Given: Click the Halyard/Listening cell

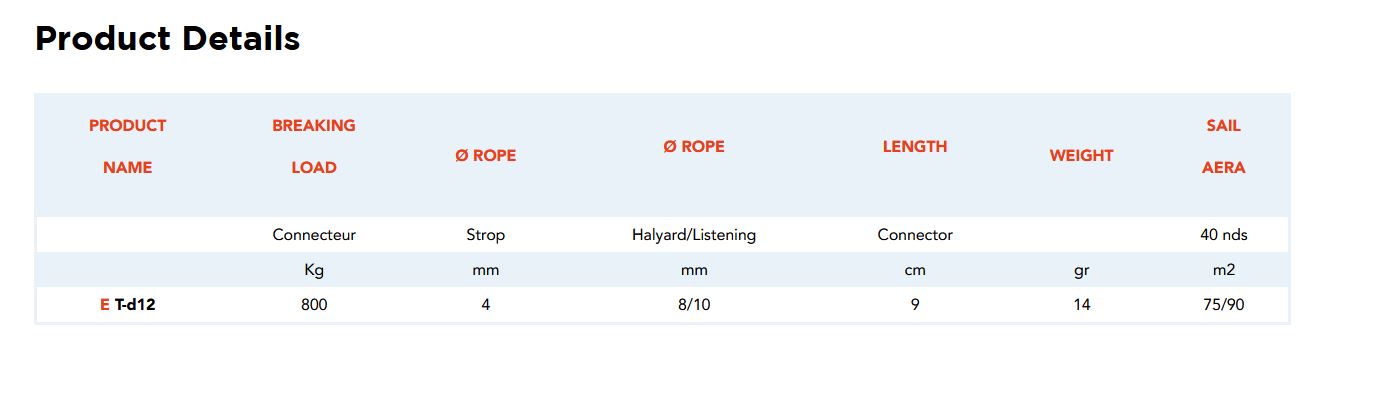Looking at the screenshot, I should pyautogui.click(x=694, y=235).
